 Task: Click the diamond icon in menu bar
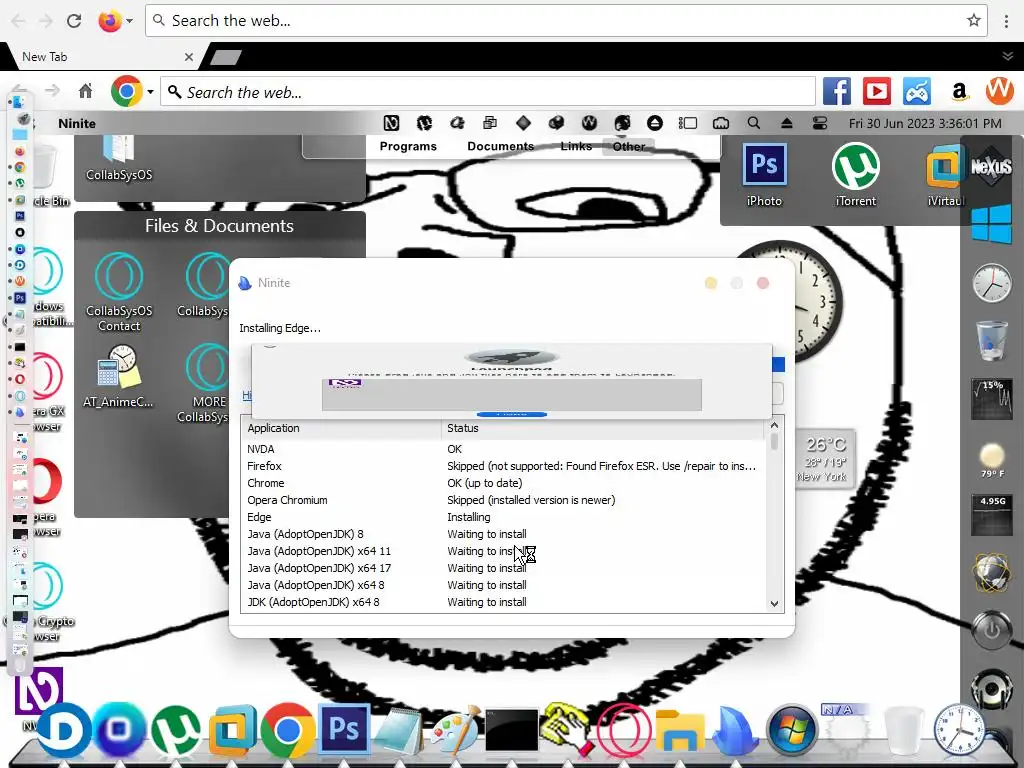point(523,123)
